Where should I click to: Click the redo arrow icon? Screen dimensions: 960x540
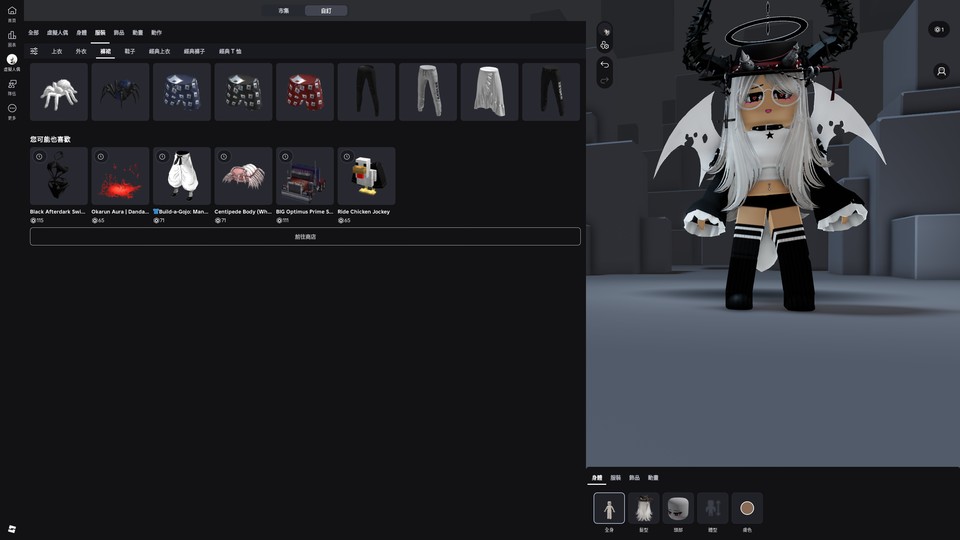coord(605,80)
